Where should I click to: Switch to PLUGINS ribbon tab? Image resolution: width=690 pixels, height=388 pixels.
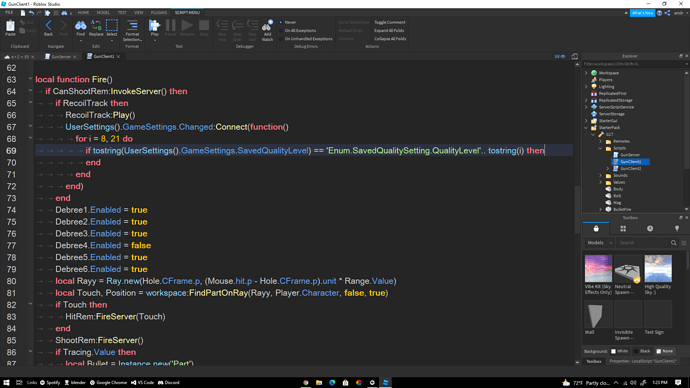tap(159, 13)
